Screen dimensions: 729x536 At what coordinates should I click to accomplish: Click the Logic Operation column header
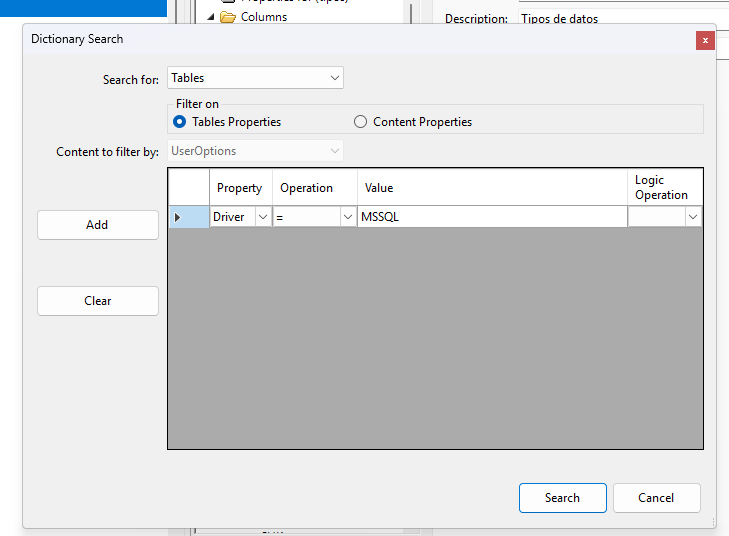point(663,188)
